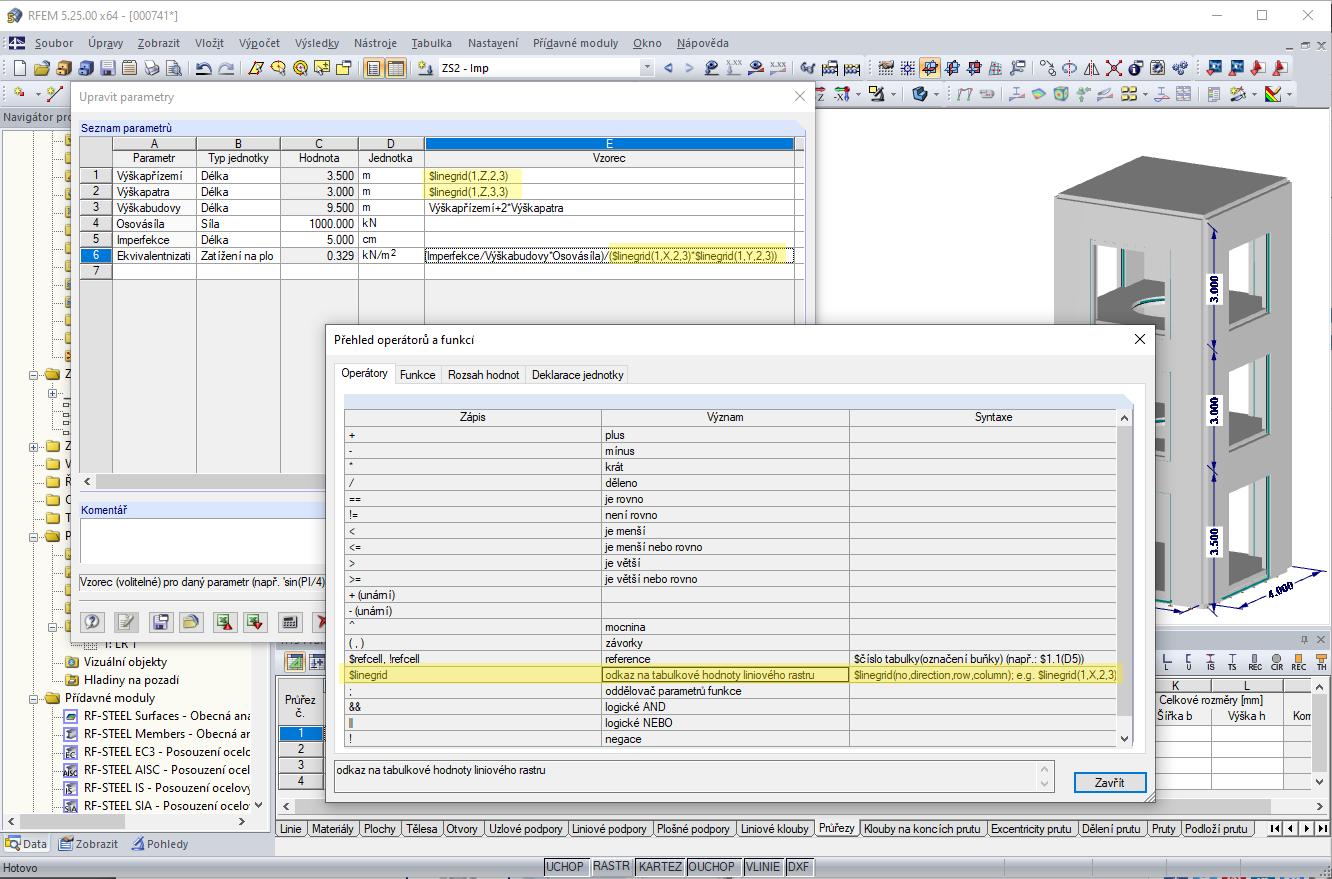The width and height of the screenshot is (1332, 879).
Task: Click the open folder icon in Upravit parametry
Action: pos(191,621)
